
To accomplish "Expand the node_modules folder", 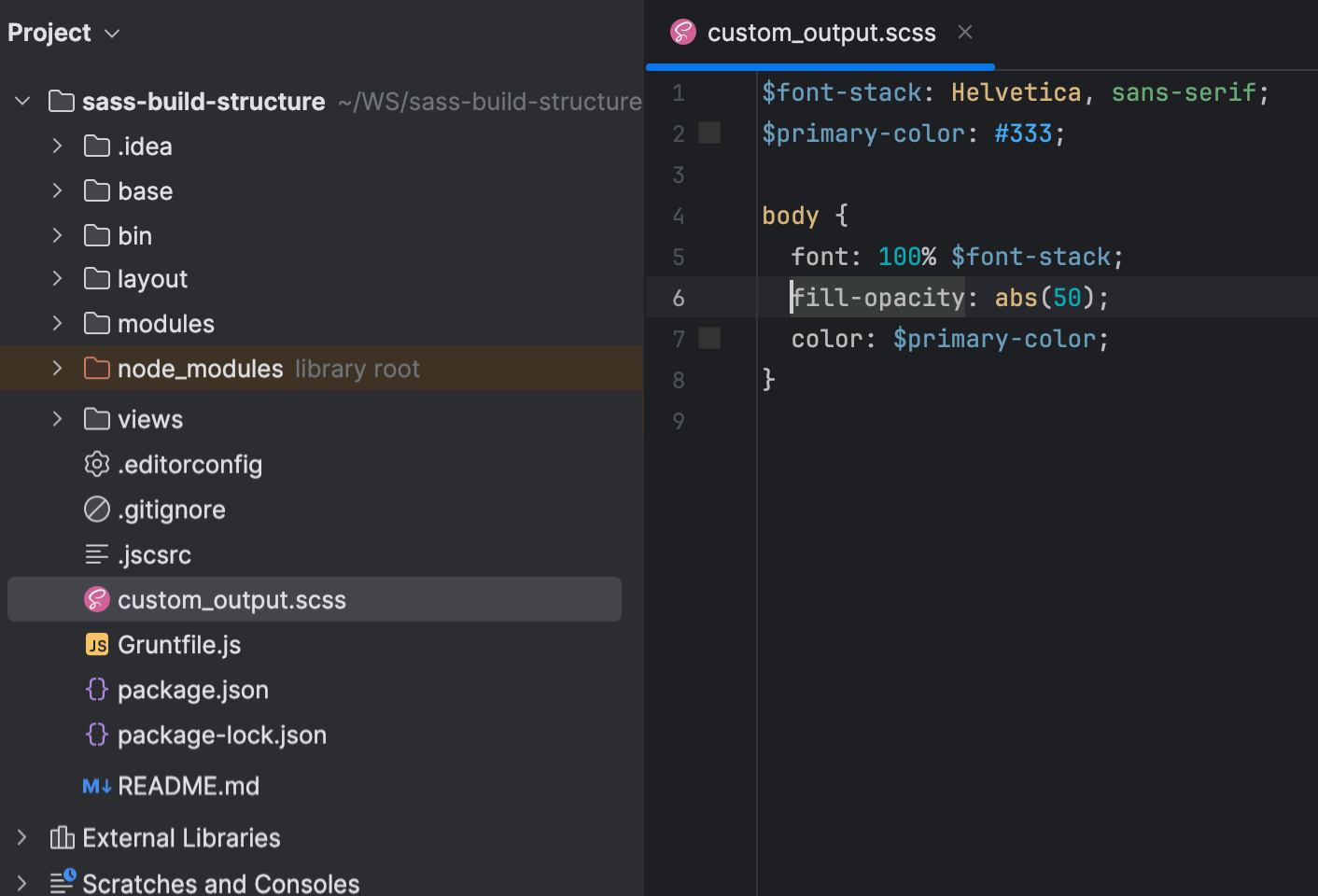I will click(x=57, y=368).
